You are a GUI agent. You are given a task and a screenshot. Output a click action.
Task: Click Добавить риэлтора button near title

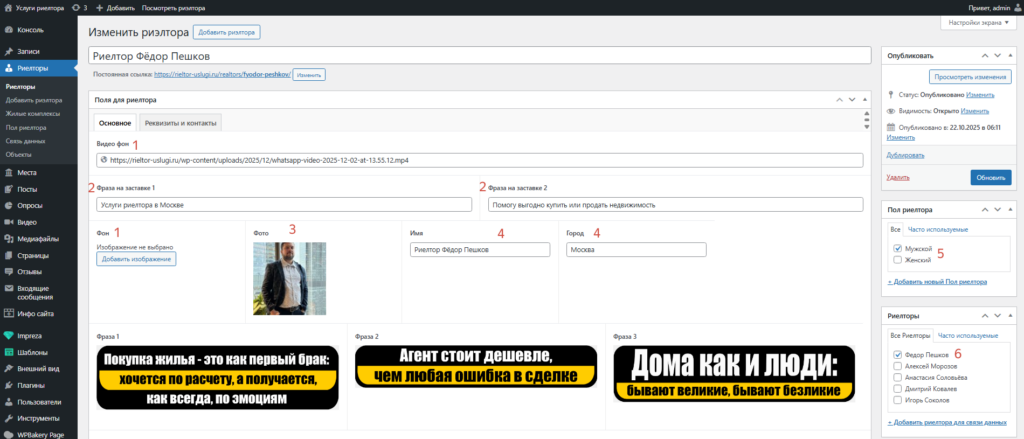(227, 32)
